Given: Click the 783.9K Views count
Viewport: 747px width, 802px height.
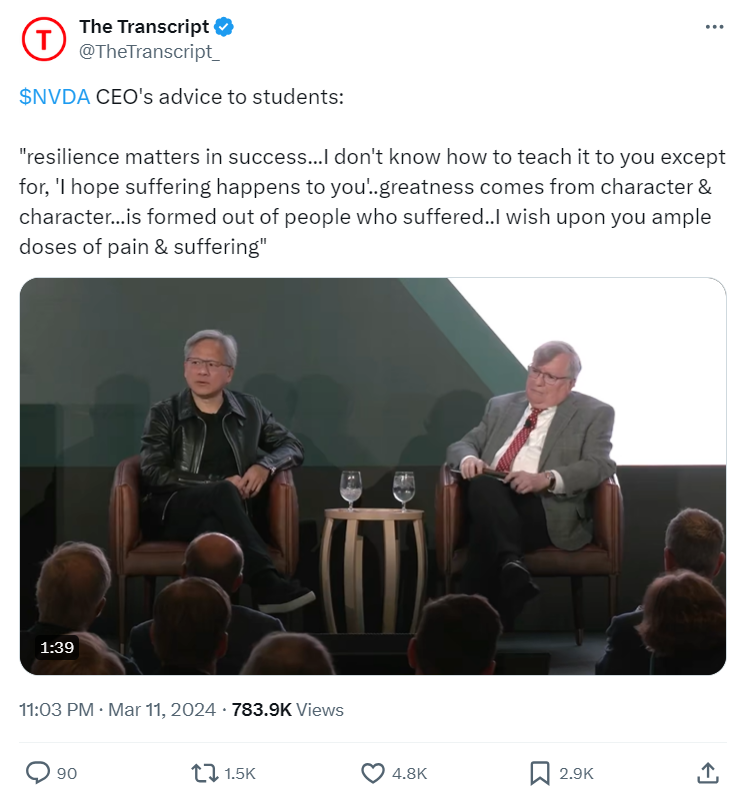Looking at the screenshot, I should [288, 710].
